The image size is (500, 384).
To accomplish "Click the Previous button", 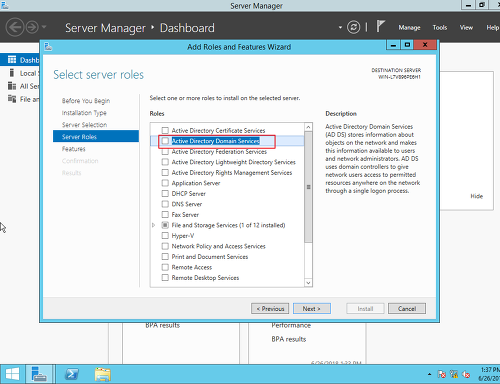I will 270,309.
